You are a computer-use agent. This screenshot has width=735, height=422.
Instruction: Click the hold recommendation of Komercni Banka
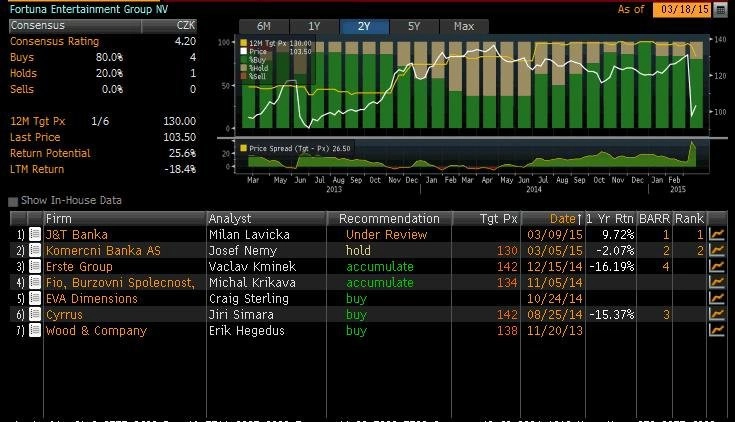coord(358,250)
